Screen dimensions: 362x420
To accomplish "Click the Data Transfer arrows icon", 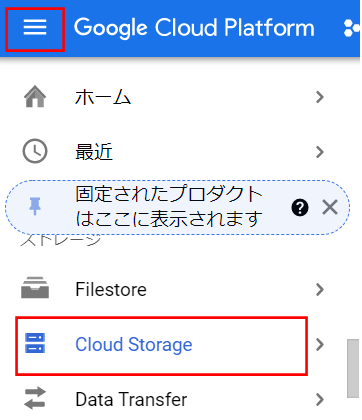I will tap(35, 398).
